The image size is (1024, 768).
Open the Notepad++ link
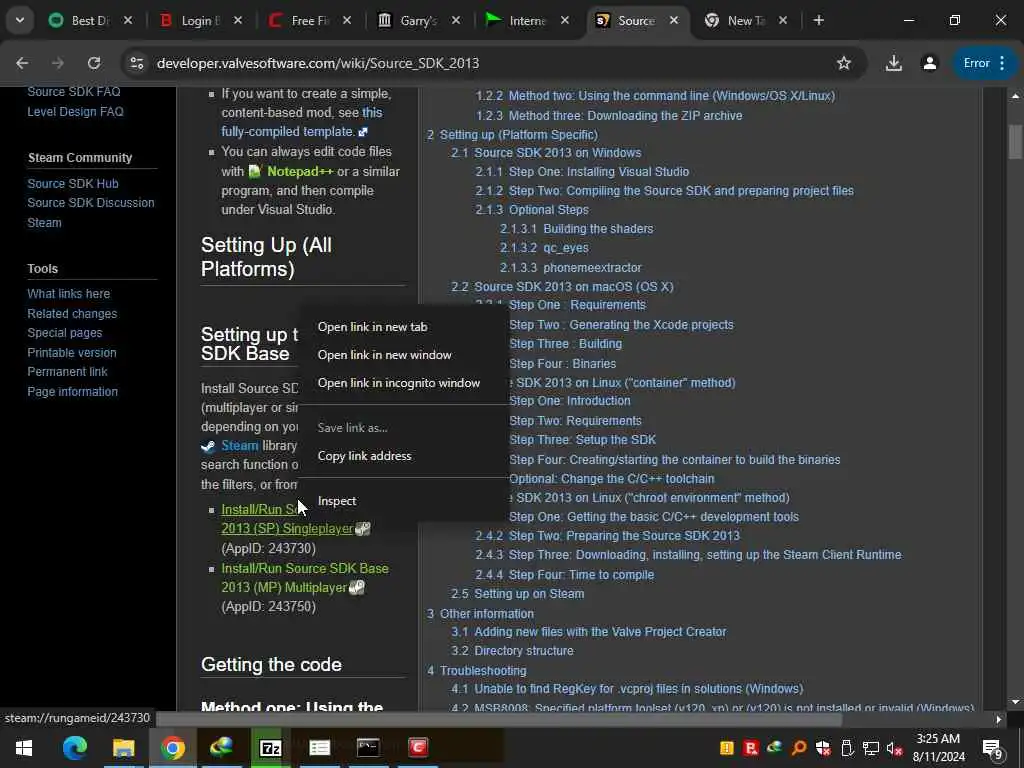[x=300, y=172]
